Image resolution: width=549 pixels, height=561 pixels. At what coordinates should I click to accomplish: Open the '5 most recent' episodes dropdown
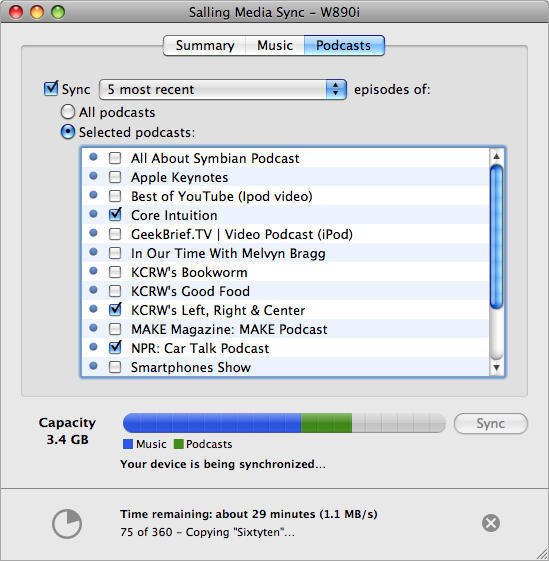point(223,89)
